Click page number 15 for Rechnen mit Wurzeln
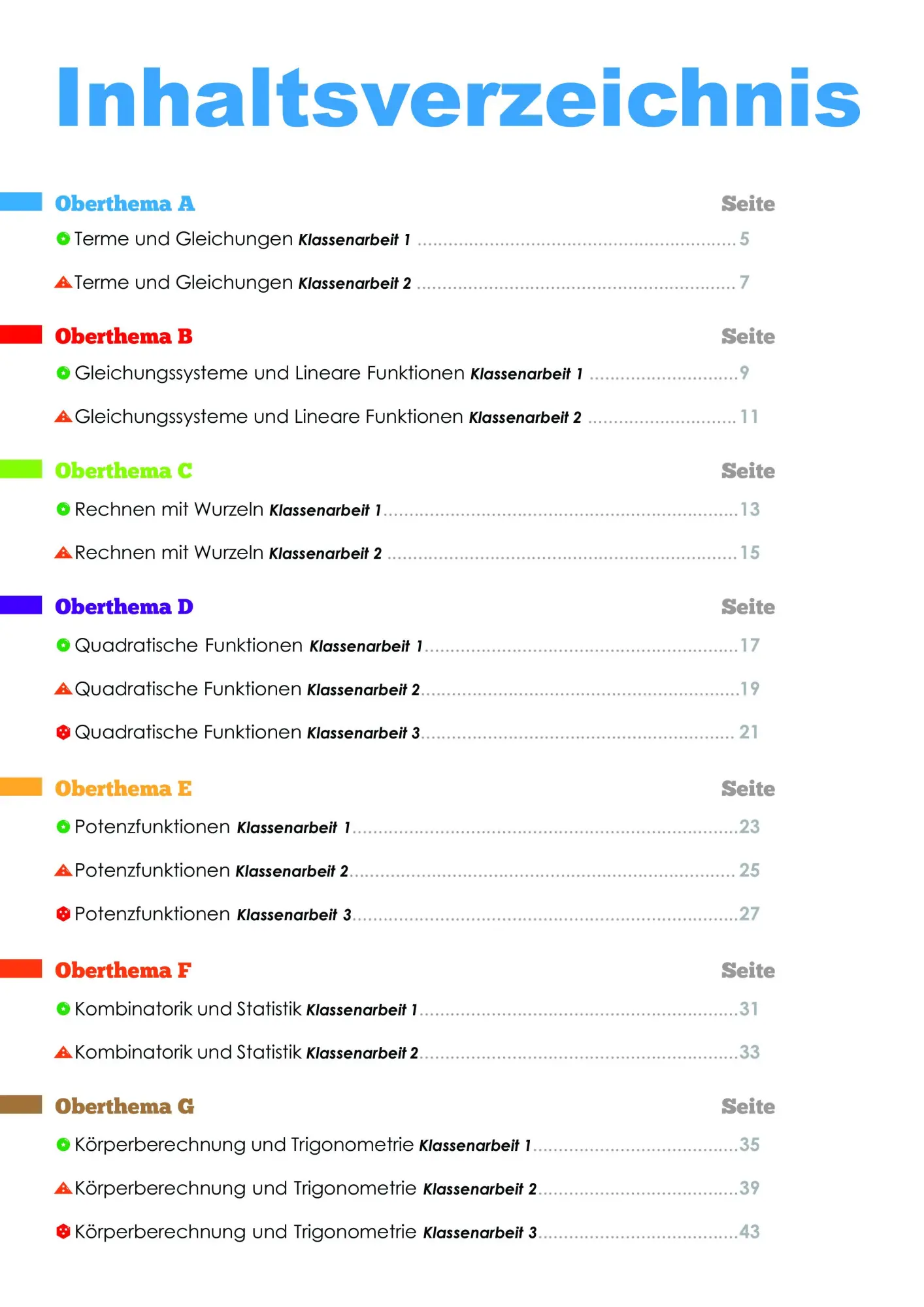 (750, 553)
